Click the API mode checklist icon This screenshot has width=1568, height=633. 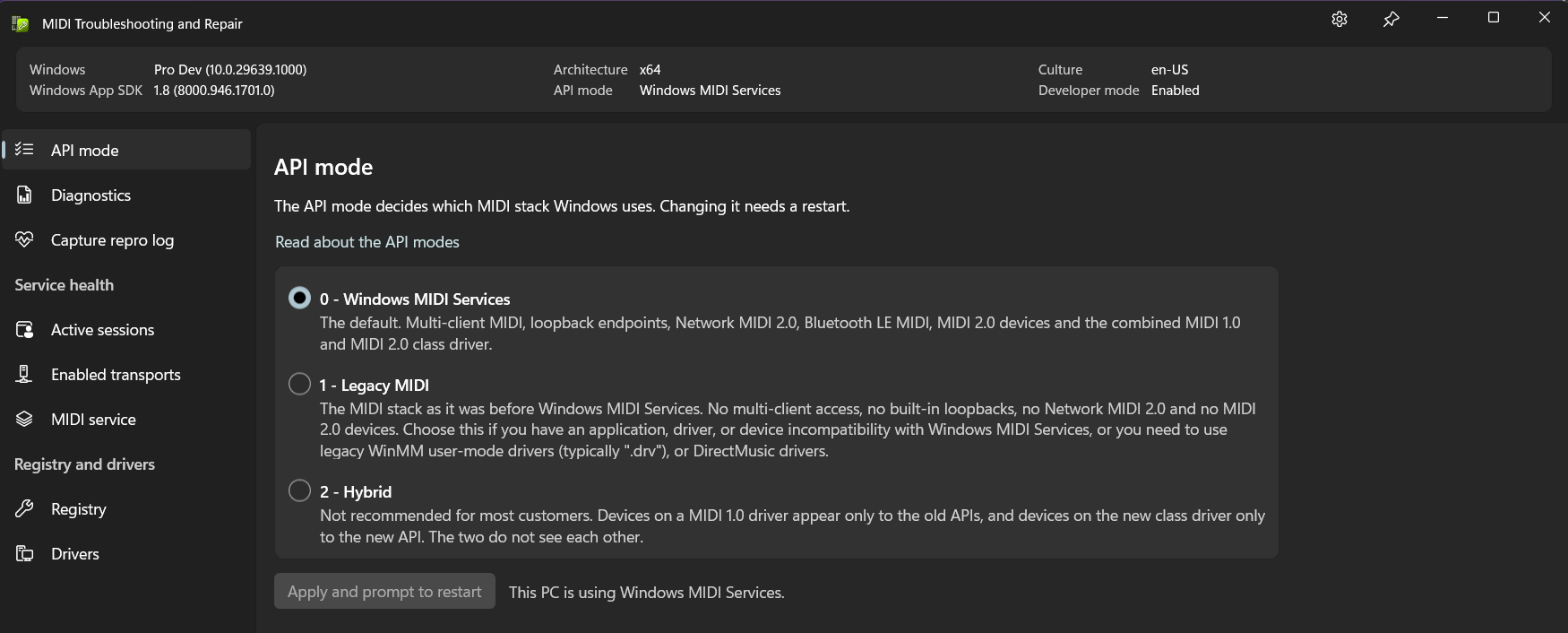[x=24, y=150]
